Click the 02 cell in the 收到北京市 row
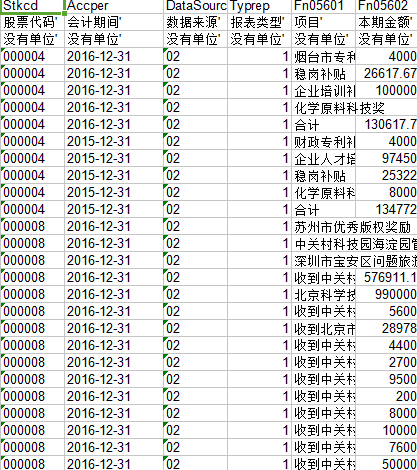Viewport: 417px width, 470px height. click(x=196, y=328)
